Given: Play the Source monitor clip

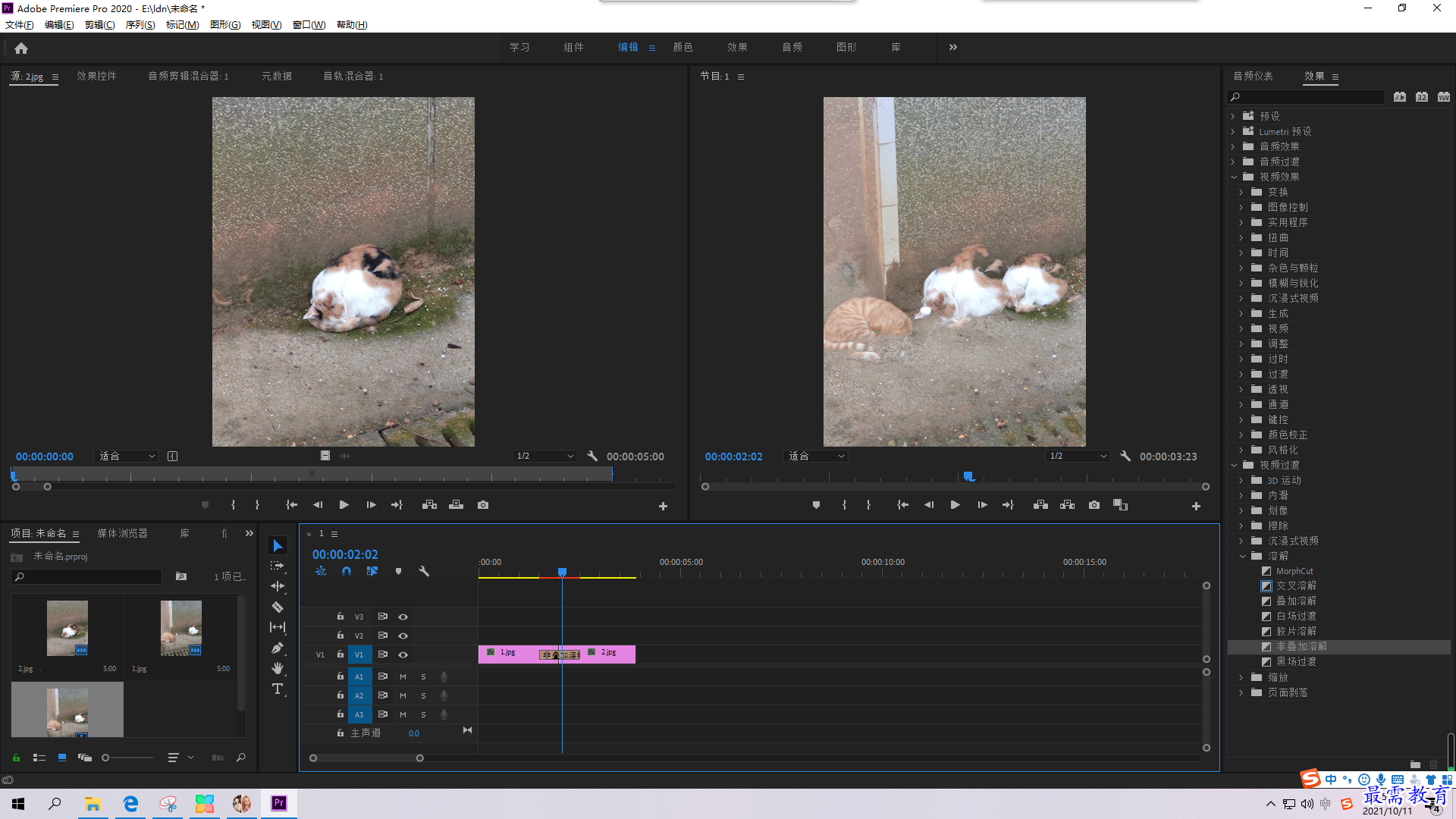Looking at the screenshot, I should pos(344,505).
